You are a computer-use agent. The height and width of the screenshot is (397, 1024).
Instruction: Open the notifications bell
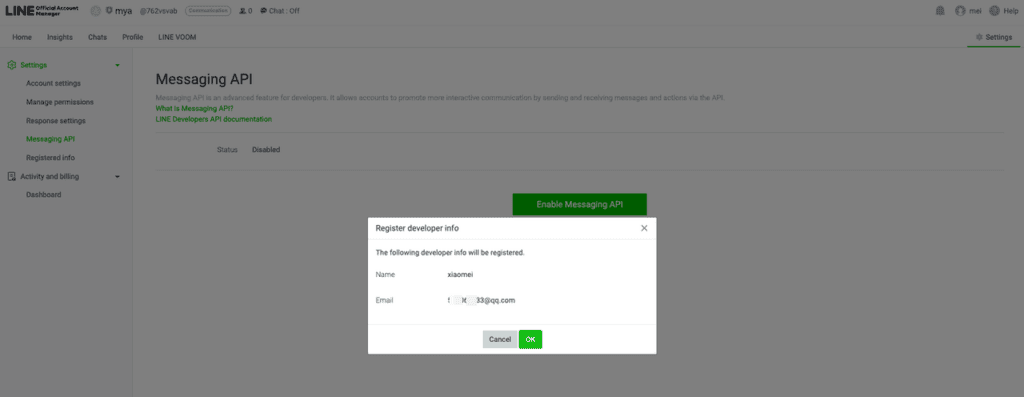pyautogui.click(x=940, y=10)
